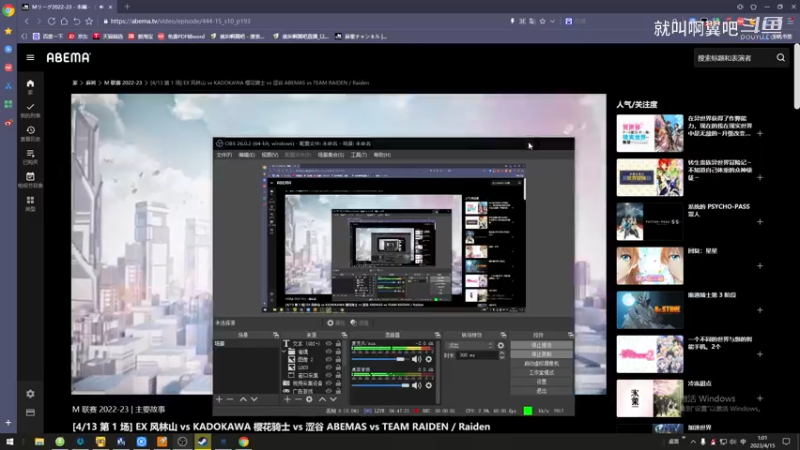The height and width of the screenshot is (450, 800).
Task: Add a source with plus in OBS sources panel
Action: [287, 399]
